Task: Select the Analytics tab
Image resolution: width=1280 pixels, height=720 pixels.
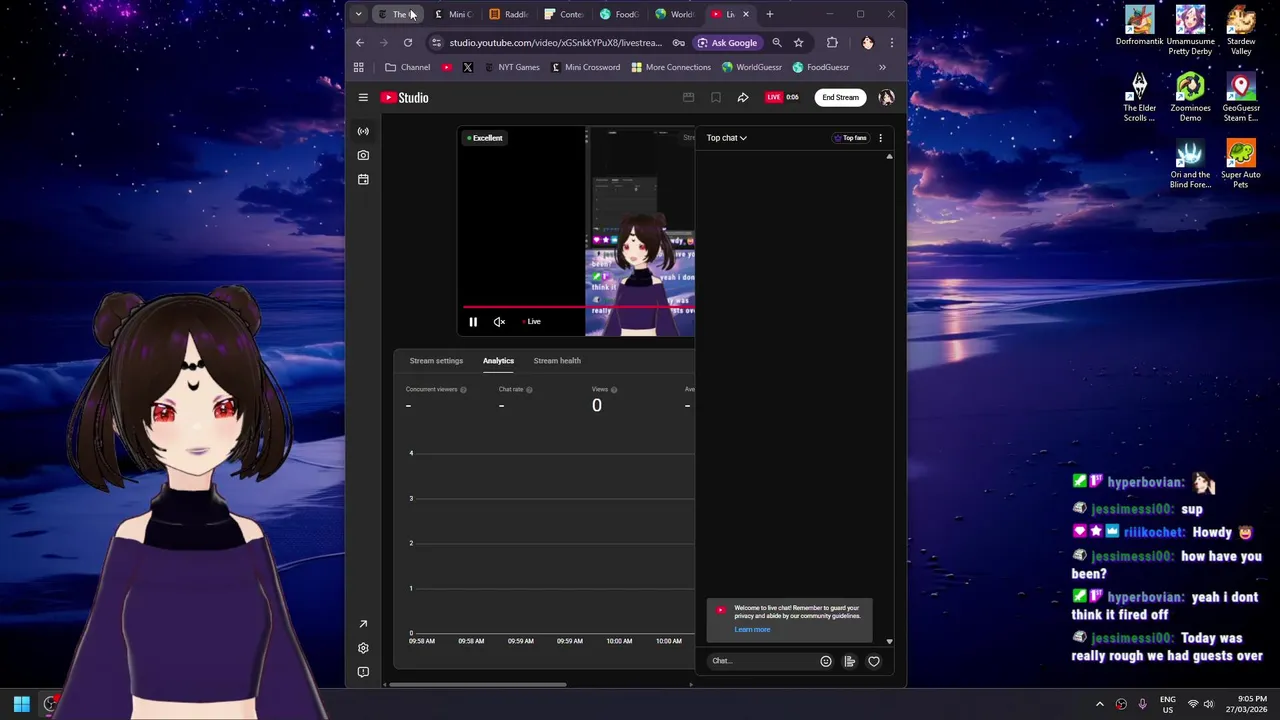Action: click(x=498, y=361)
